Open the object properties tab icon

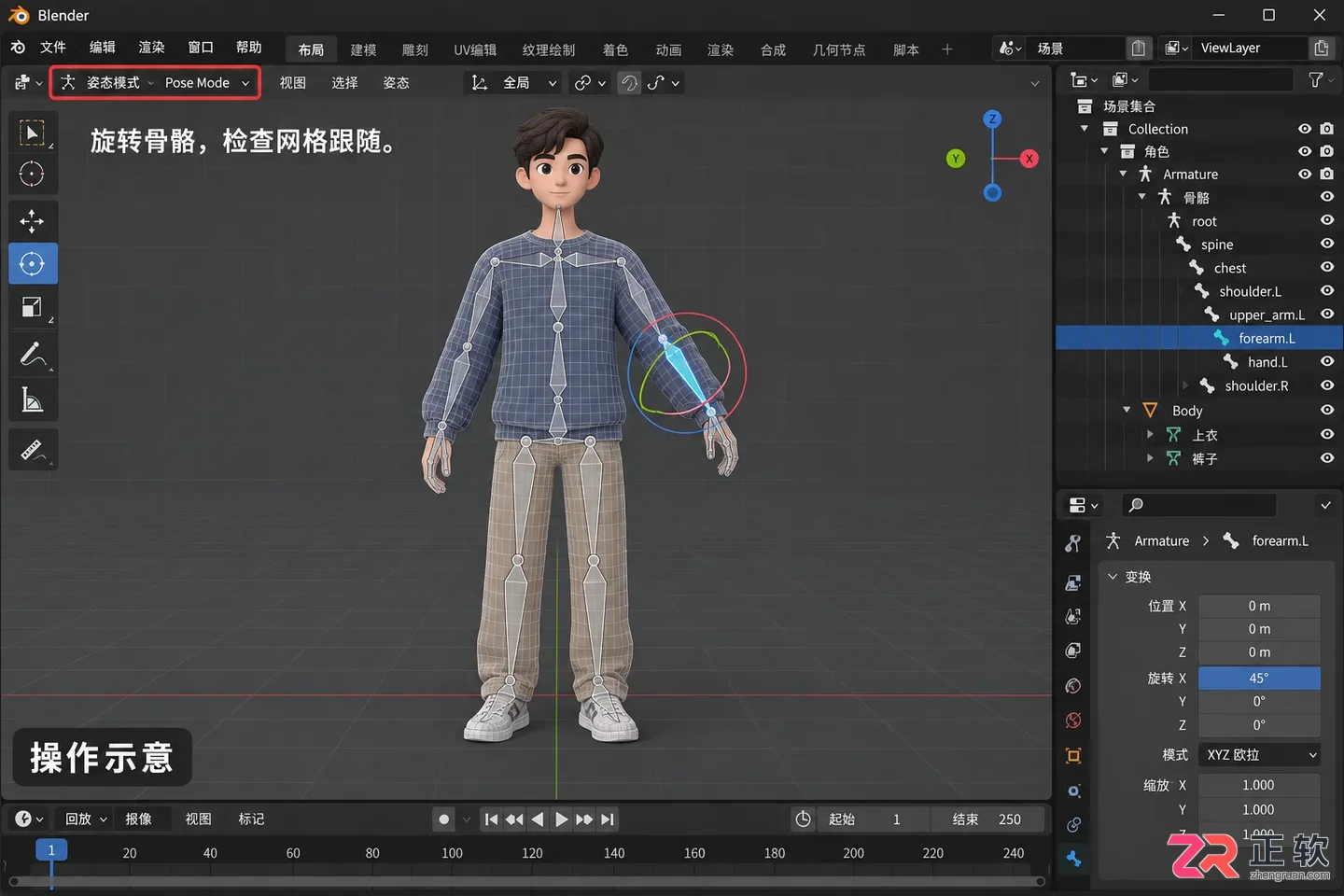[x=1074, y=756]
